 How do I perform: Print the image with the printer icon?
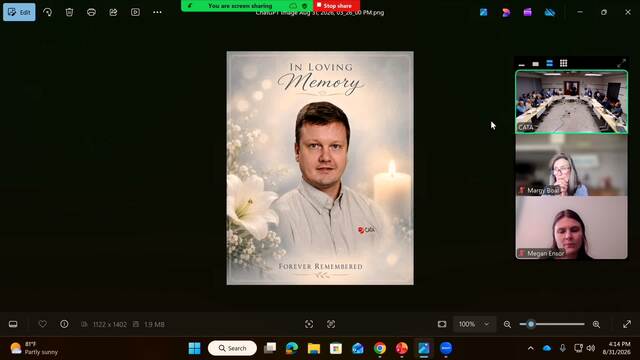(x=91, y=12)
